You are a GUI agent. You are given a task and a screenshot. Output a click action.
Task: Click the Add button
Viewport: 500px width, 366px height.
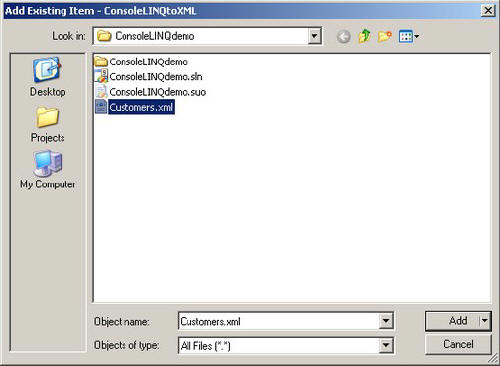[452, 321]
